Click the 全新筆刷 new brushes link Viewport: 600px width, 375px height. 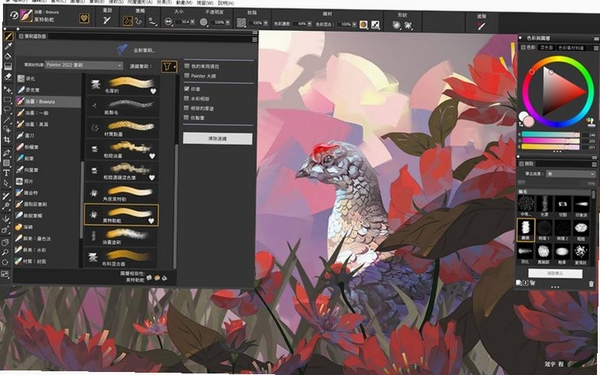pyautogui.click(x=144, y=50)
